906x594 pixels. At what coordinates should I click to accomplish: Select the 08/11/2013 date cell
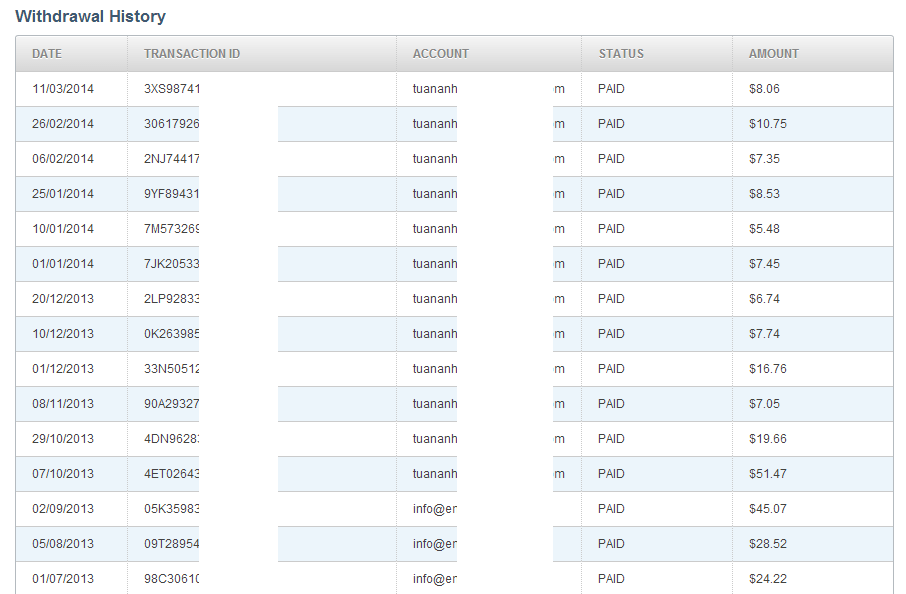pyautogui.click(x=63, y=404)
